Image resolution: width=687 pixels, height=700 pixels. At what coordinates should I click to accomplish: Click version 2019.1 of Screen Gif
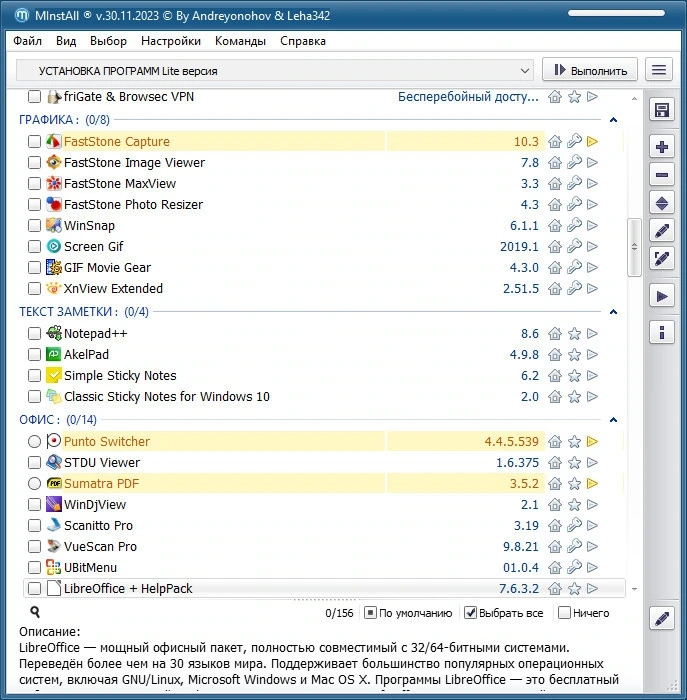pyautogui.click(x=519, y=246)
